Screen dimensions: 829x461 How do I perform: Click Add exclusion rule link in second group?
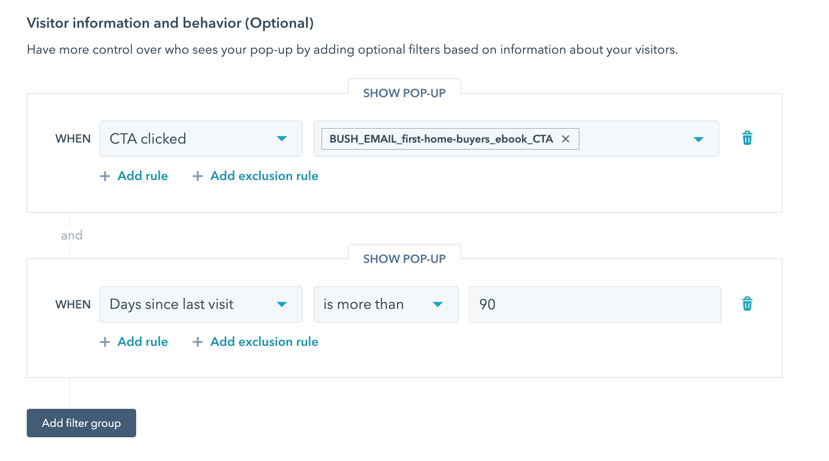[264, 342]
